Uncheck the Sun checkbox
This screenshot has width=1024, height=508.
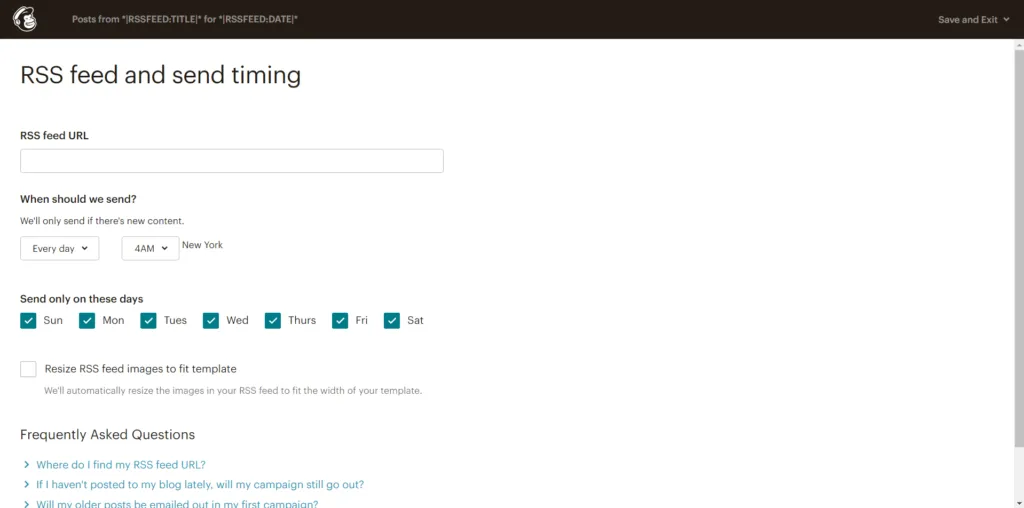28,320
